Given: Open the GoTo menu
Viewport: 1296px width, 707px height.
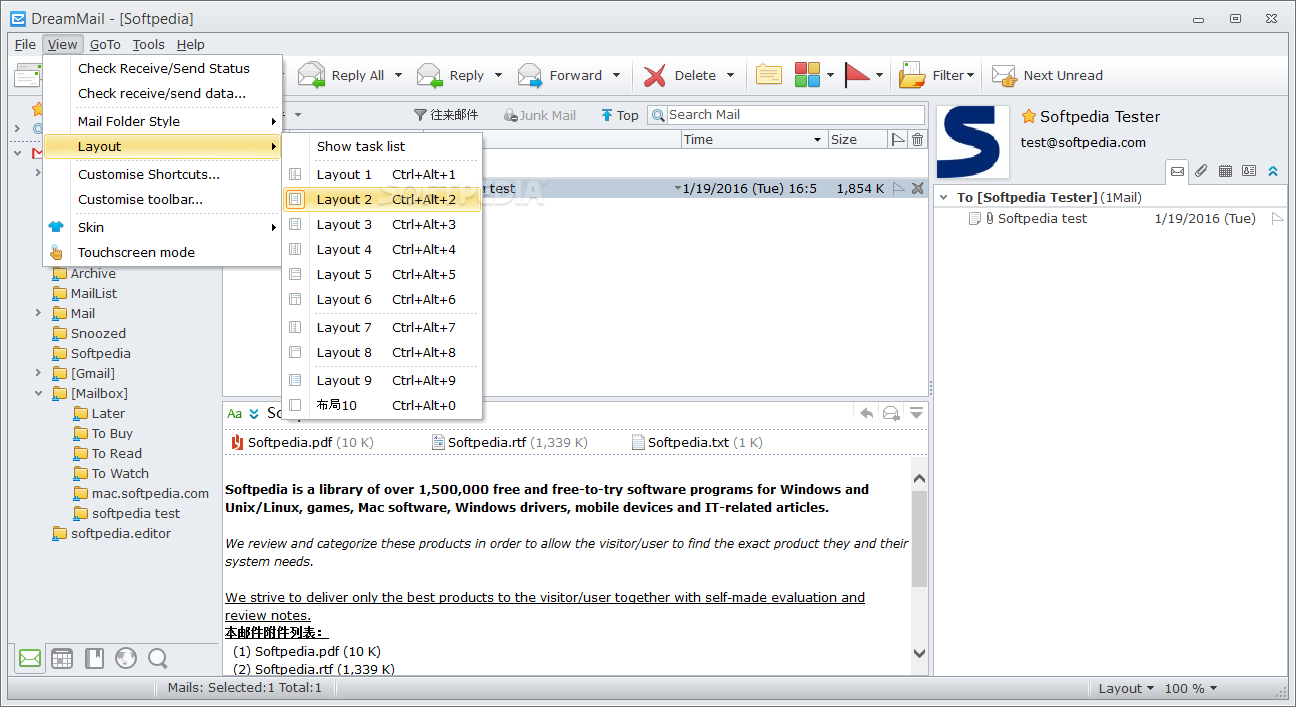Looking at the screenshot, I should [105, 44].
